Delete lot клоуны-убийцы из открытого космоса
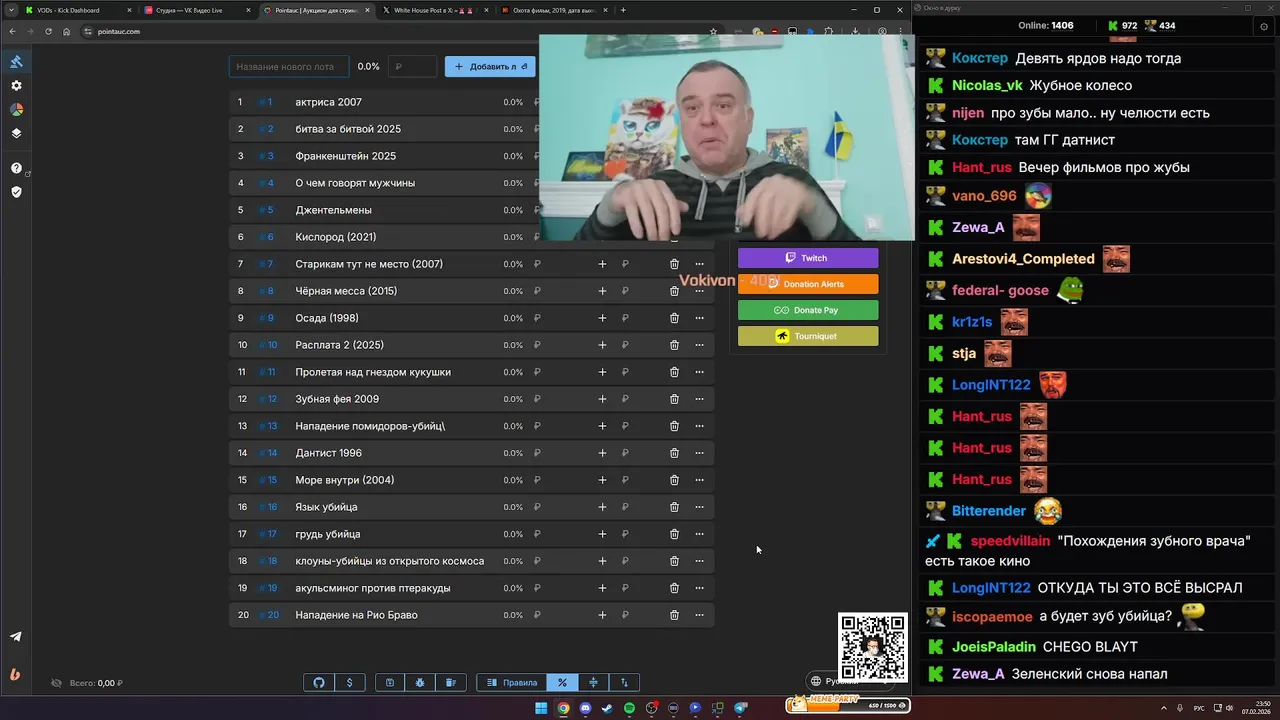The width and height of the screenshot is (1280, 720). pos(674,561)
